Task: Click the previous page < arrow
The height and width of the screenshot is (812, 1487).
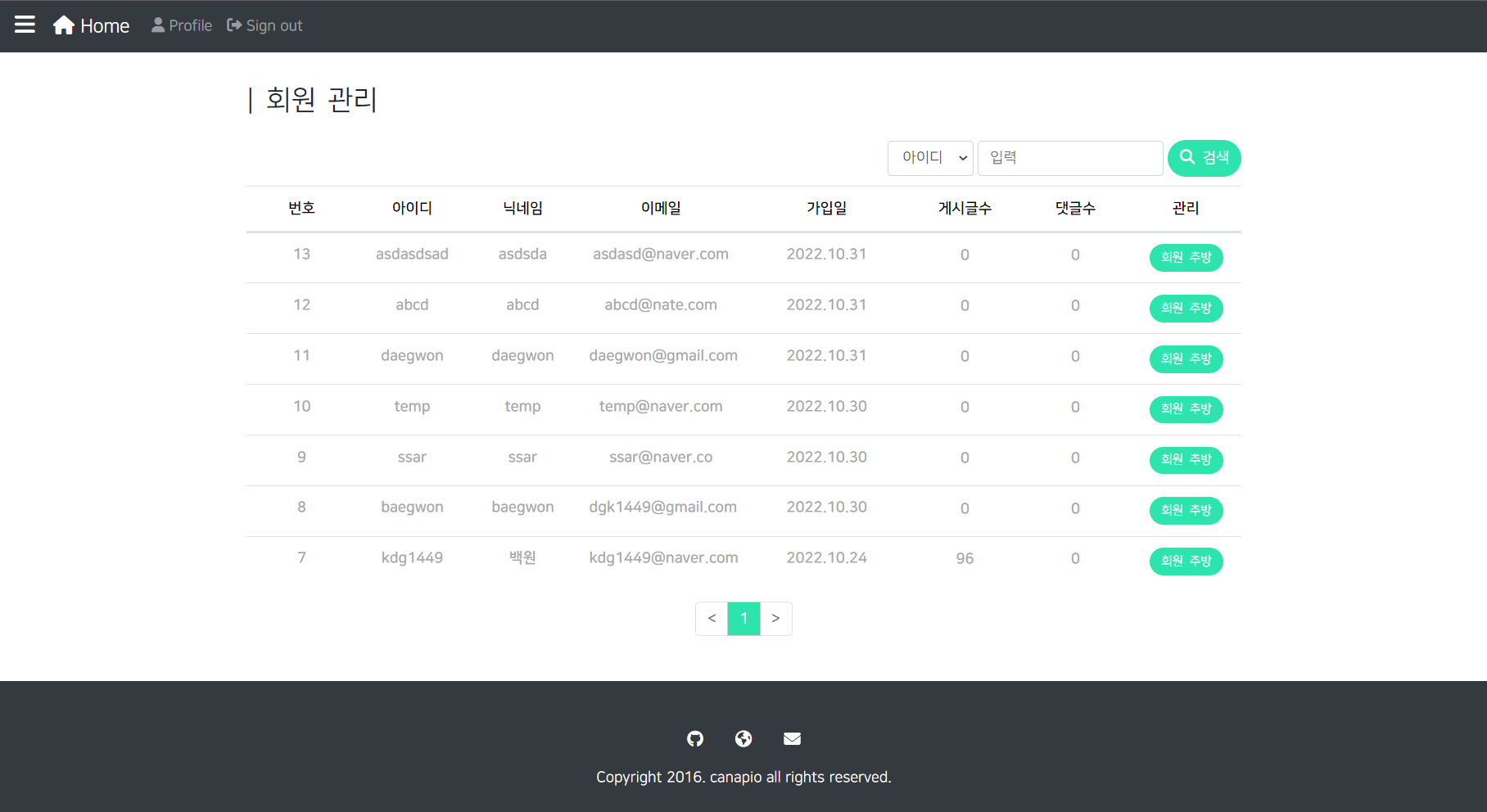Action: (712, 619)
